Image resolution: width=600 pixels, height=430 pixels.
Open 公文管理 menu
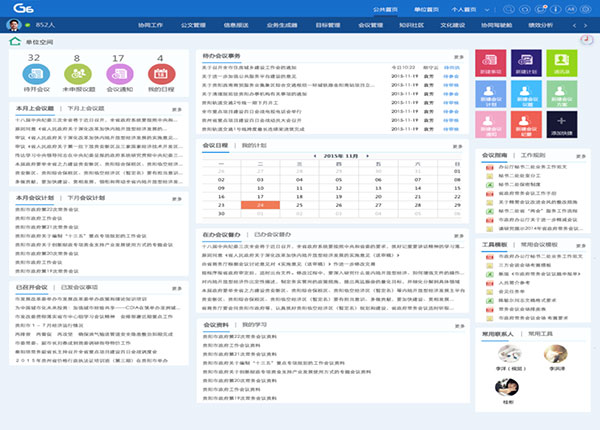193,25
